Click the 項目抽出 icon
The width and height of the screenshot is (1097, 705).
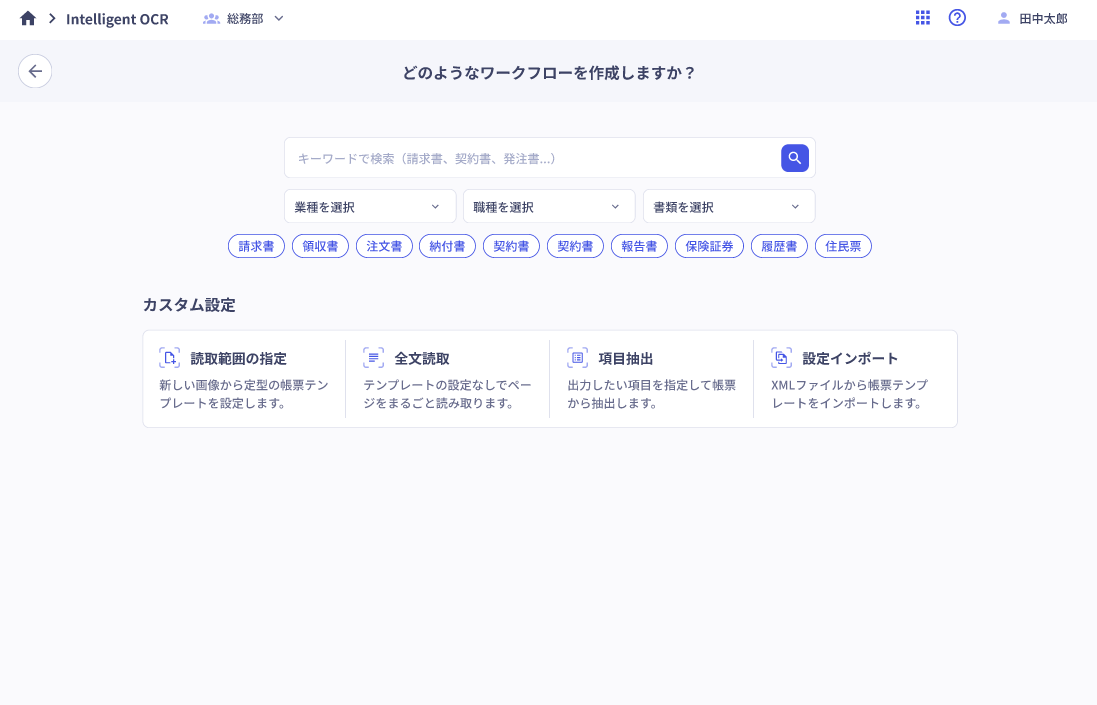click(x=577, y=358)
